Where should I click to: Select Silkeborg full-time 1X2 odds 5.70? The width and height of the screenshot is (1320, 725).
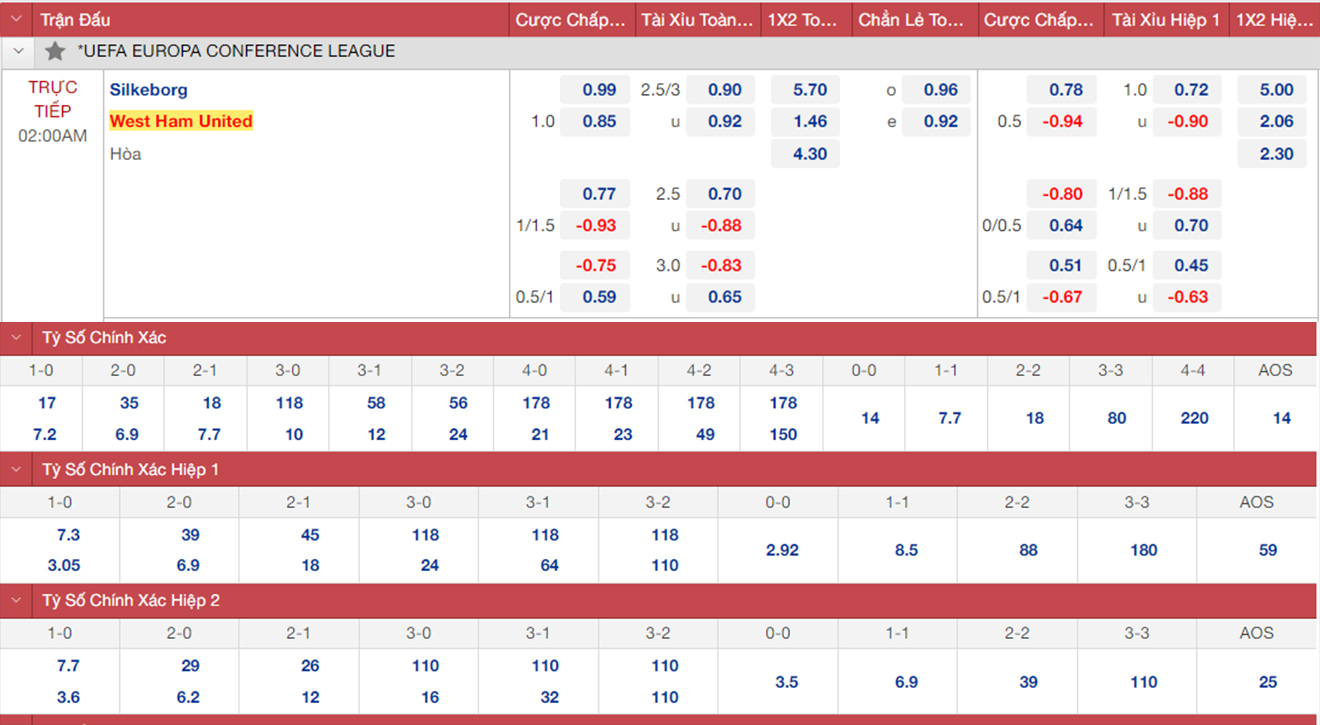tap(809, 90)
